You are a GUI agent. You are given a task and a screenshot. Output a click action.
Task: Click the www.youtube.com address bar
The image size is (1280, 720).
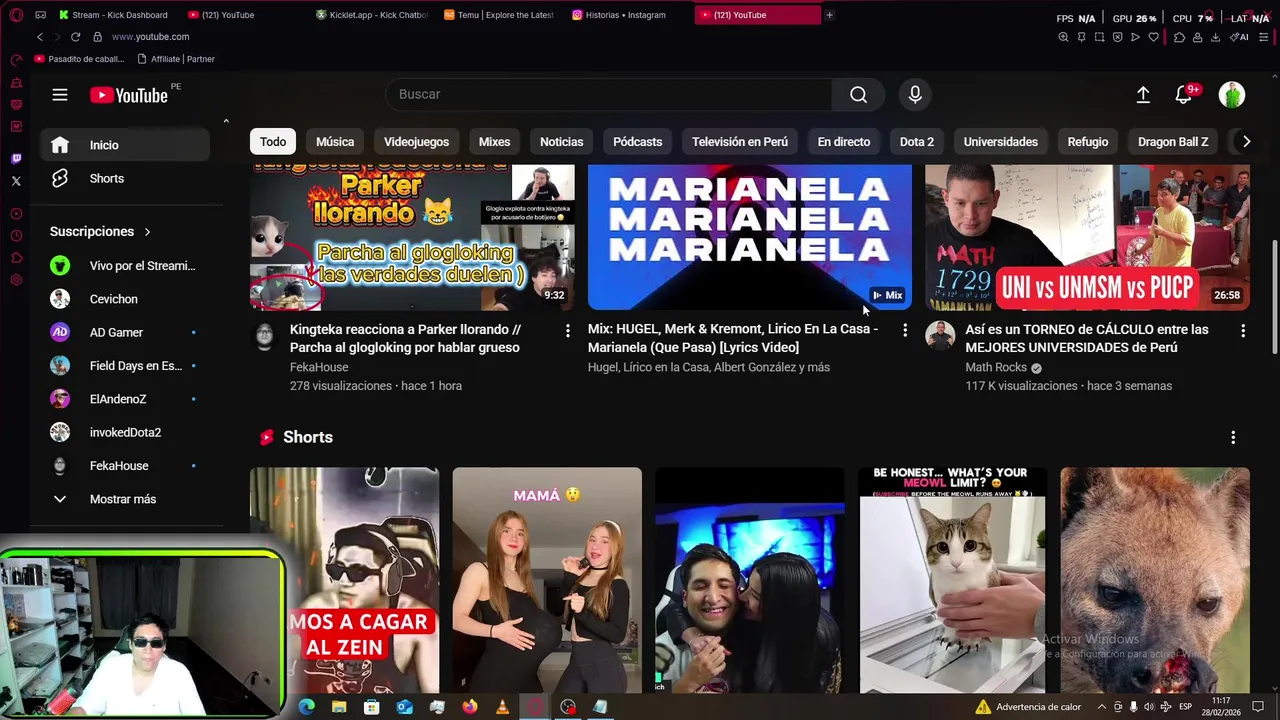click(x=150, y=37)
